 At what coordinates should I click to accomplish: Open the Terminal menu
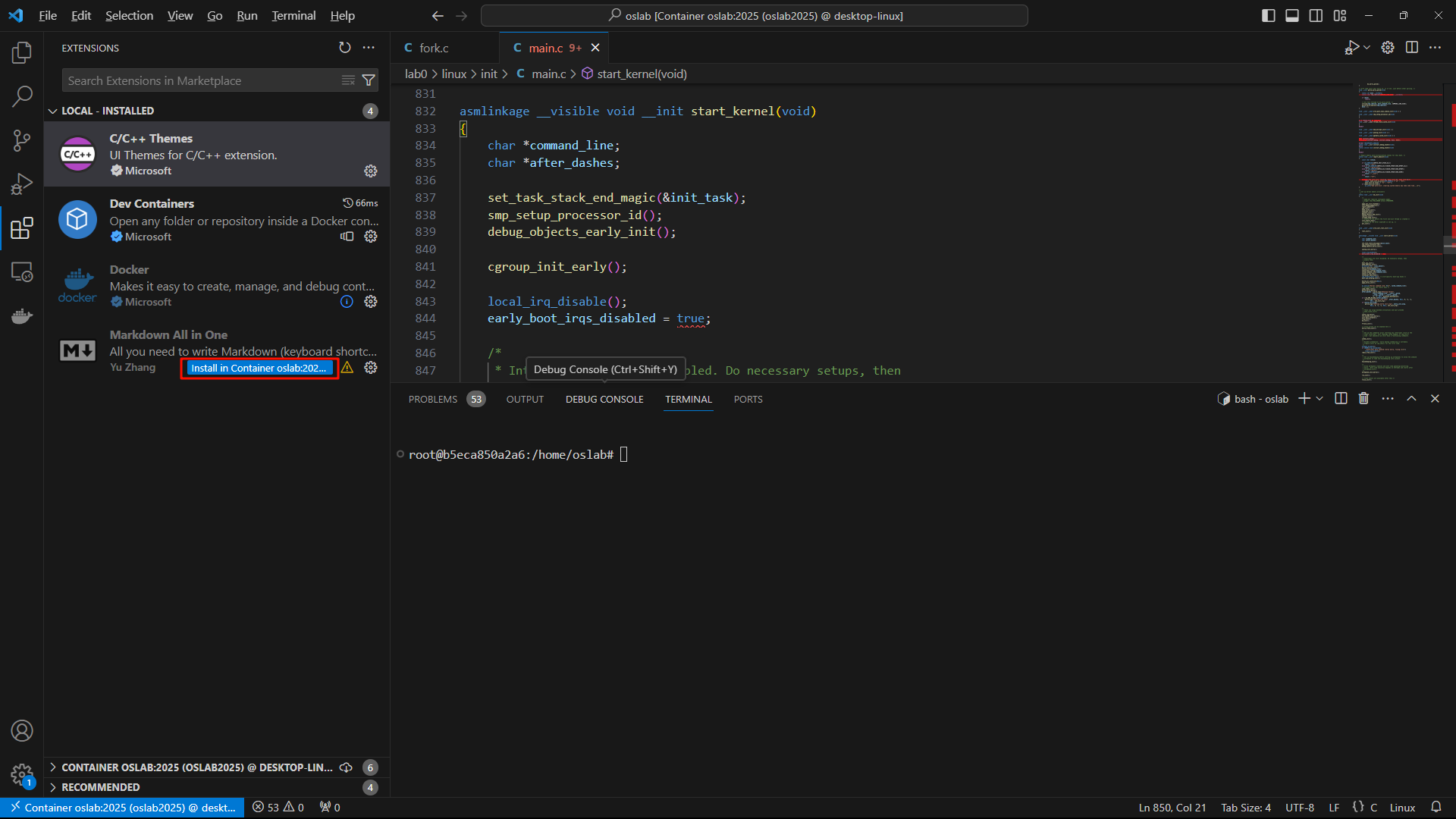[293, 15]
